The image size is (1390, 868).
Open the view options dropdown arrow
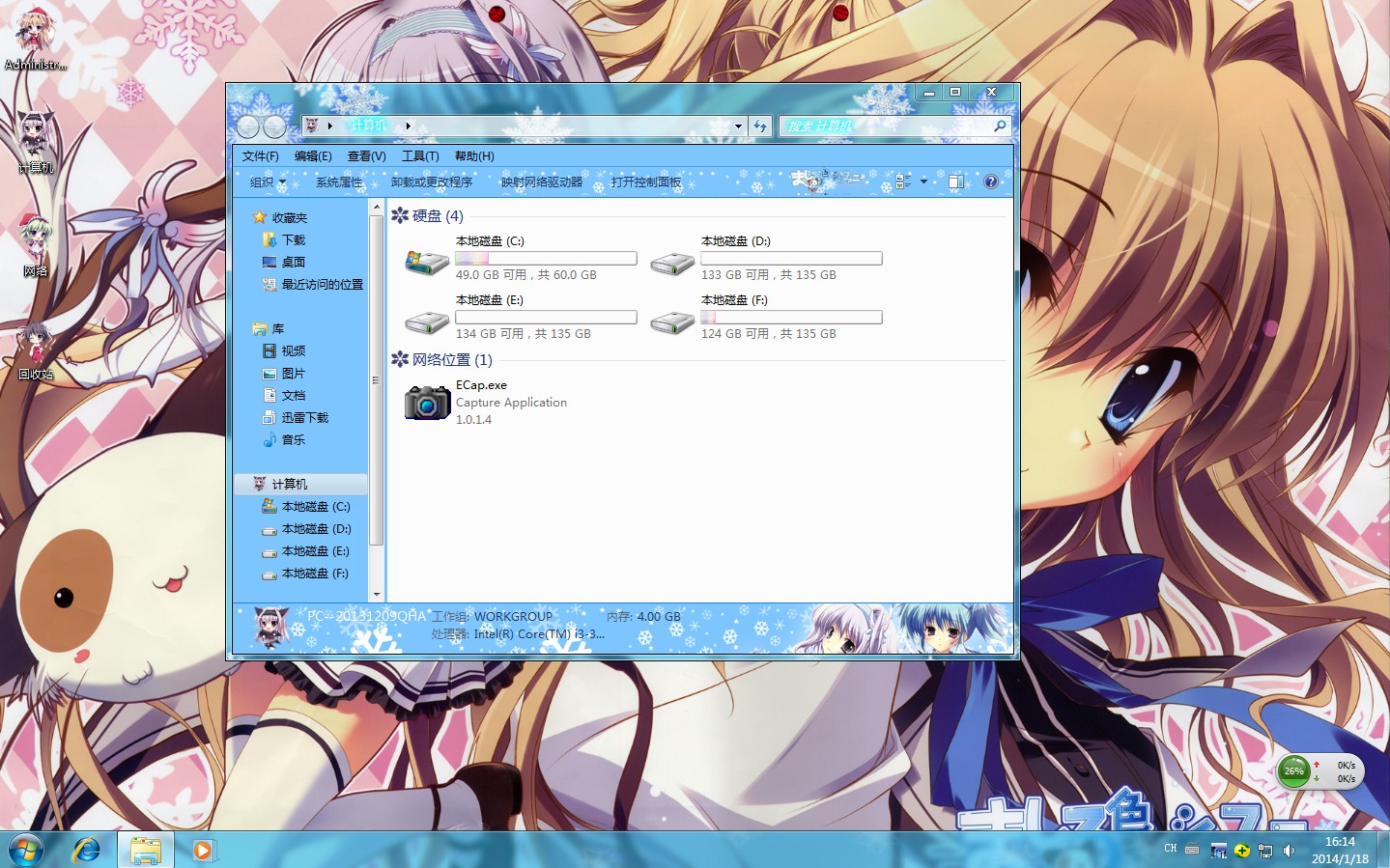click(923, 182)
